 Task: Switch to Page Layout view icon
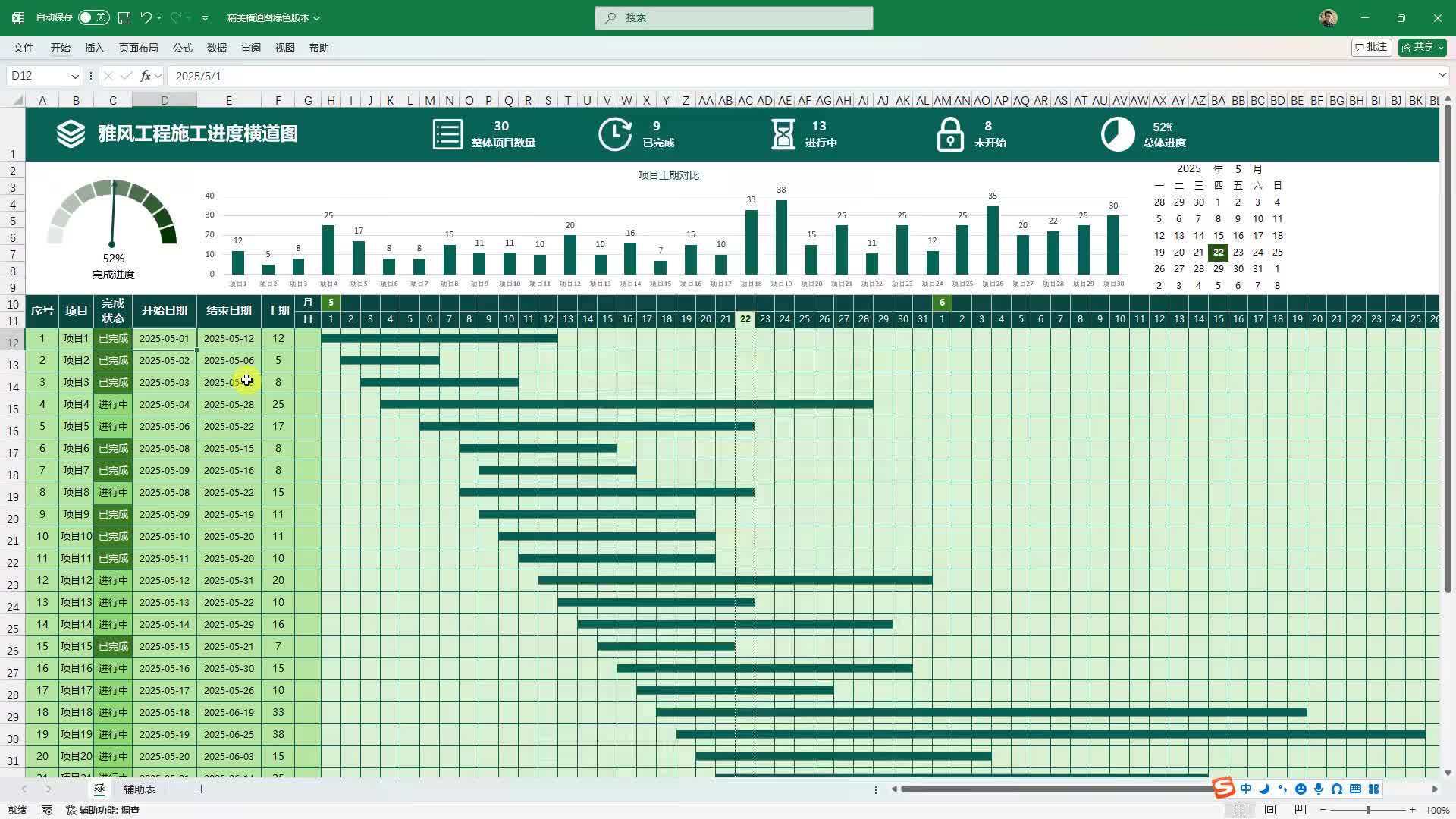coord(1270,810)
